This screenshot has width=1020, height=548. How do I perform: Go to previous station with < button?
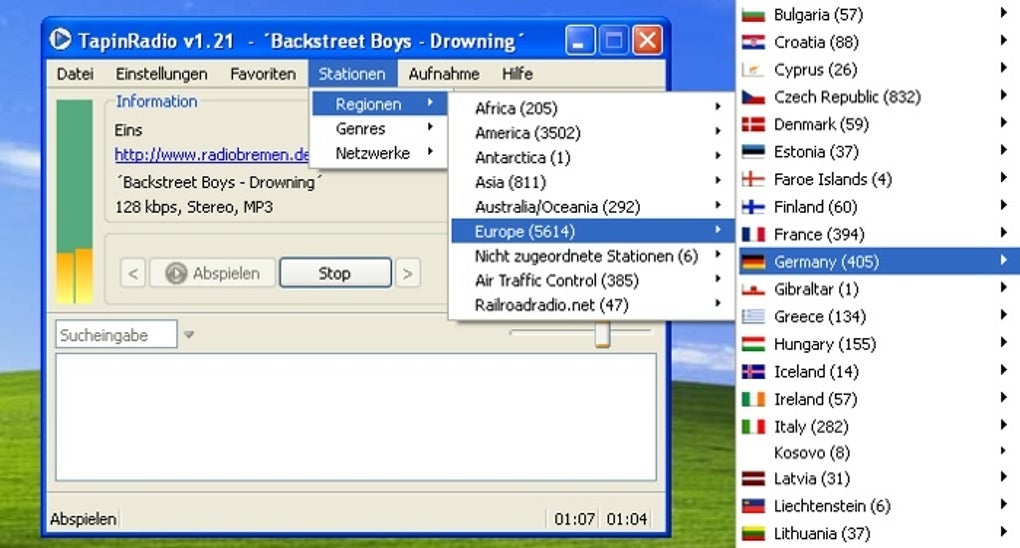click(x=133, y=273)
